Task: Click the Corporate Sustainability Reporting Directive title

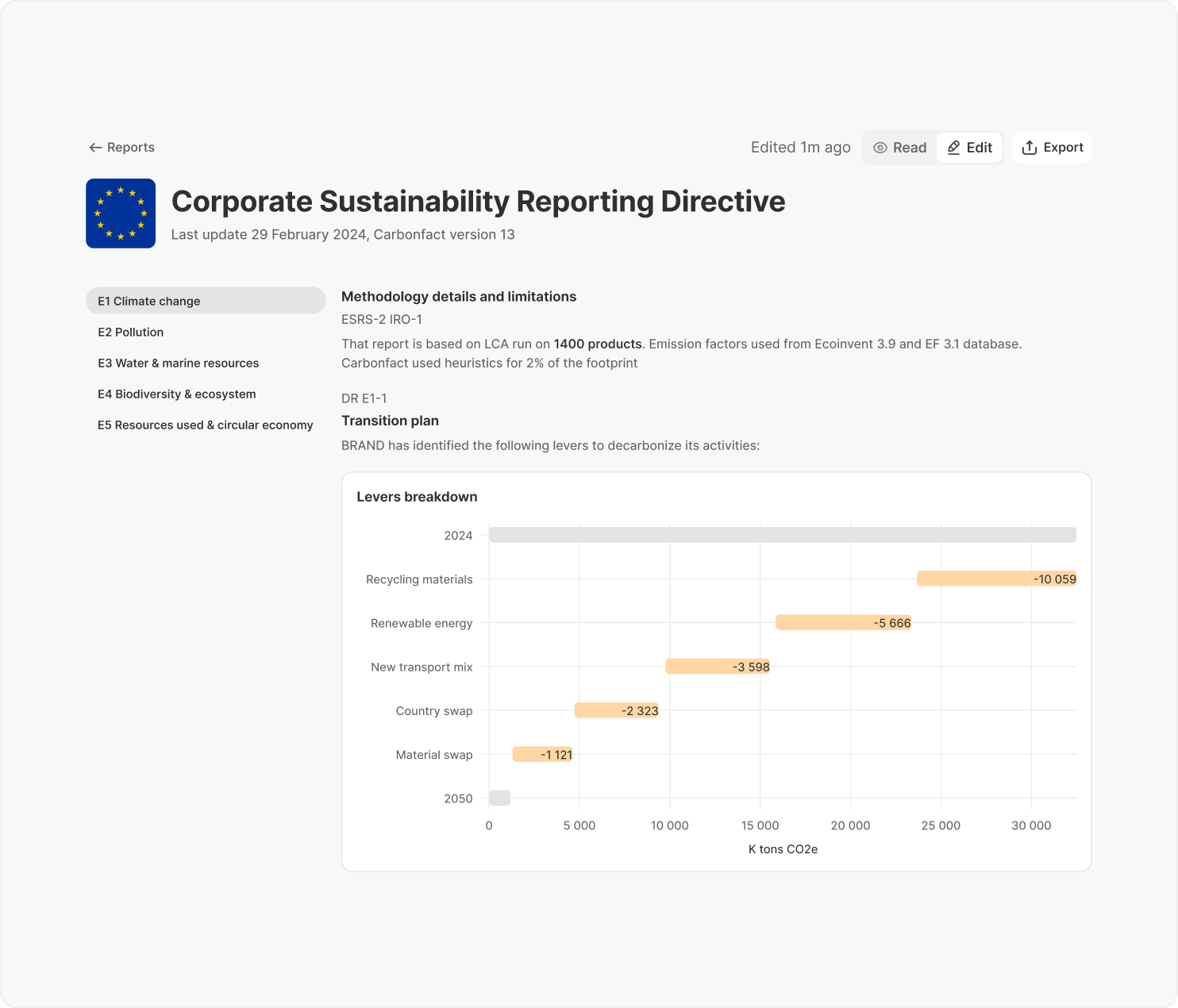Action: pos(478,202)
